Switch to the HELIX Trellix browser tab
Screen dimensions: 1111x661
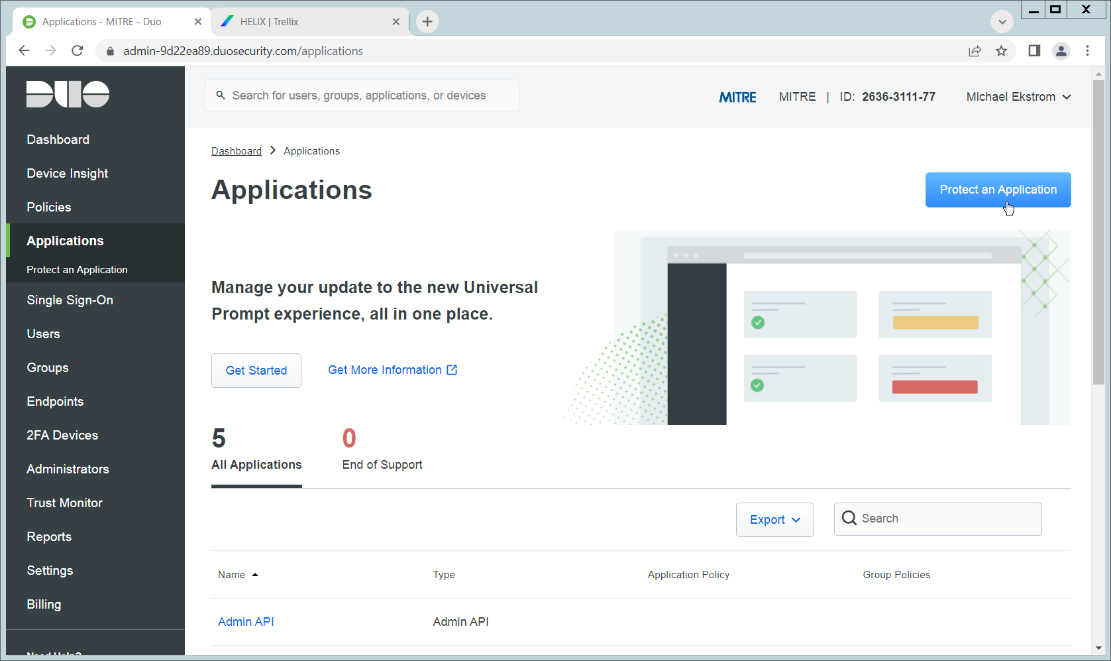(x=300, y=21)
